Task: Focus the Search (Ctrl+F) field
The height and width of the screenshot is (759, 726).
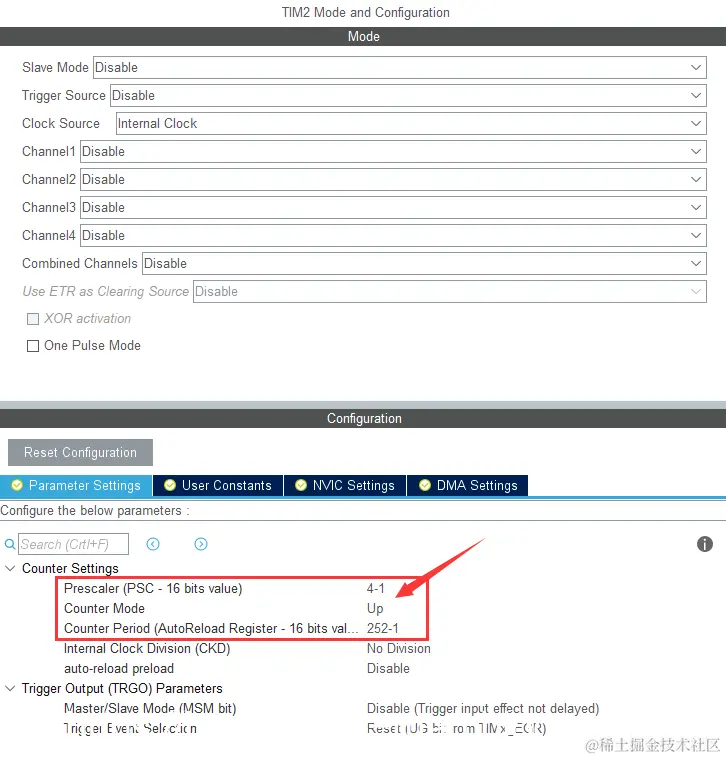Action: 74,544
